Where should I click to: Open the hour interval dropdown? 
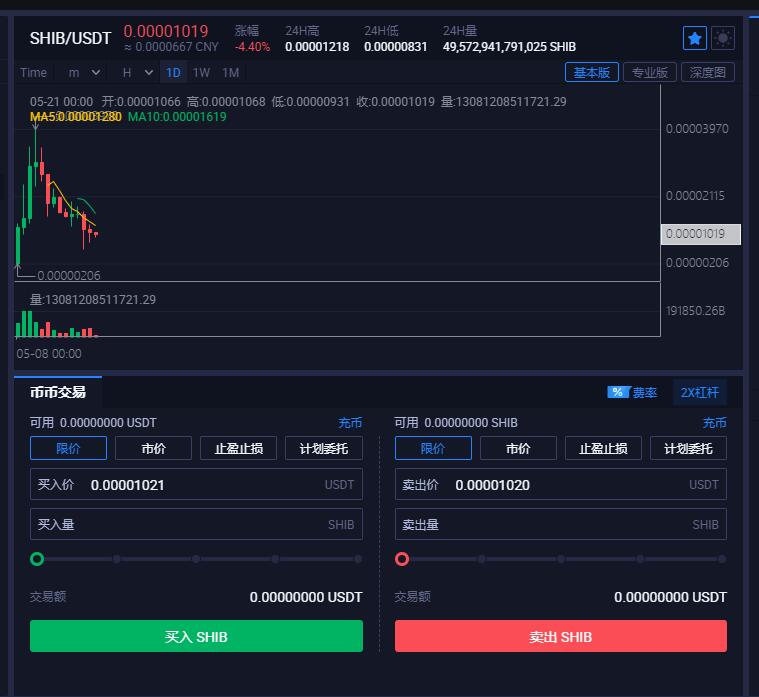[x=137, y=73]
